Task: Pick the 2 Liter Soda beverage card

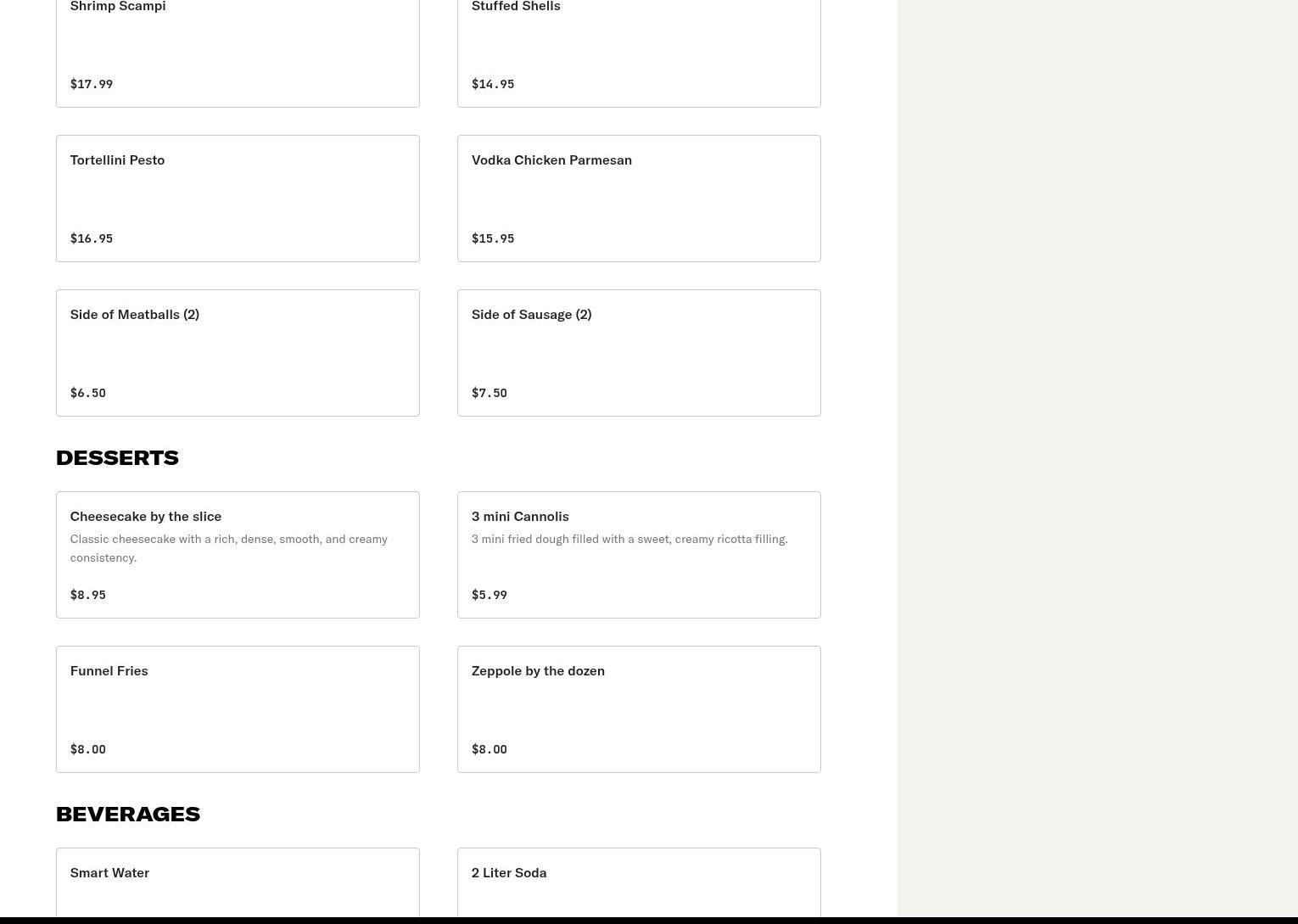Action: pos(639,882)
